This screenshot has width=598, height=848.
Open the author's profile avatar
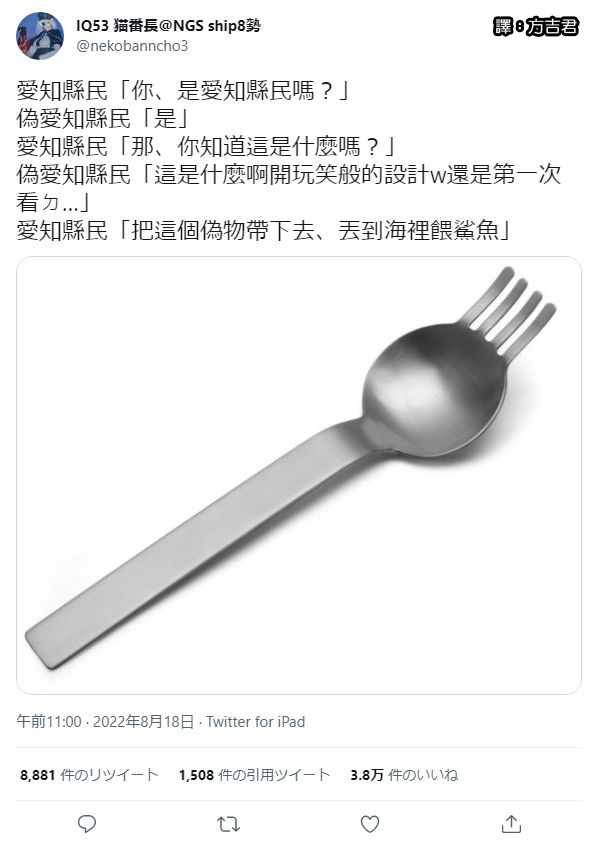40,36
